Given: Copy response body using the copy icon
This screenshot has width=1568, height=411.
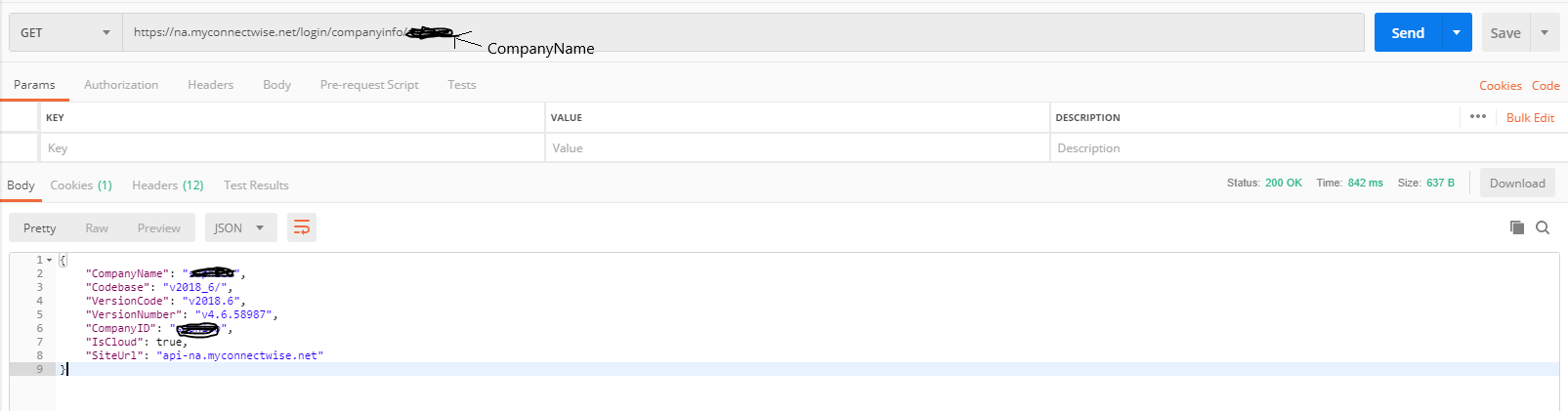Looking at the screenshot, I should [1517, 227].
